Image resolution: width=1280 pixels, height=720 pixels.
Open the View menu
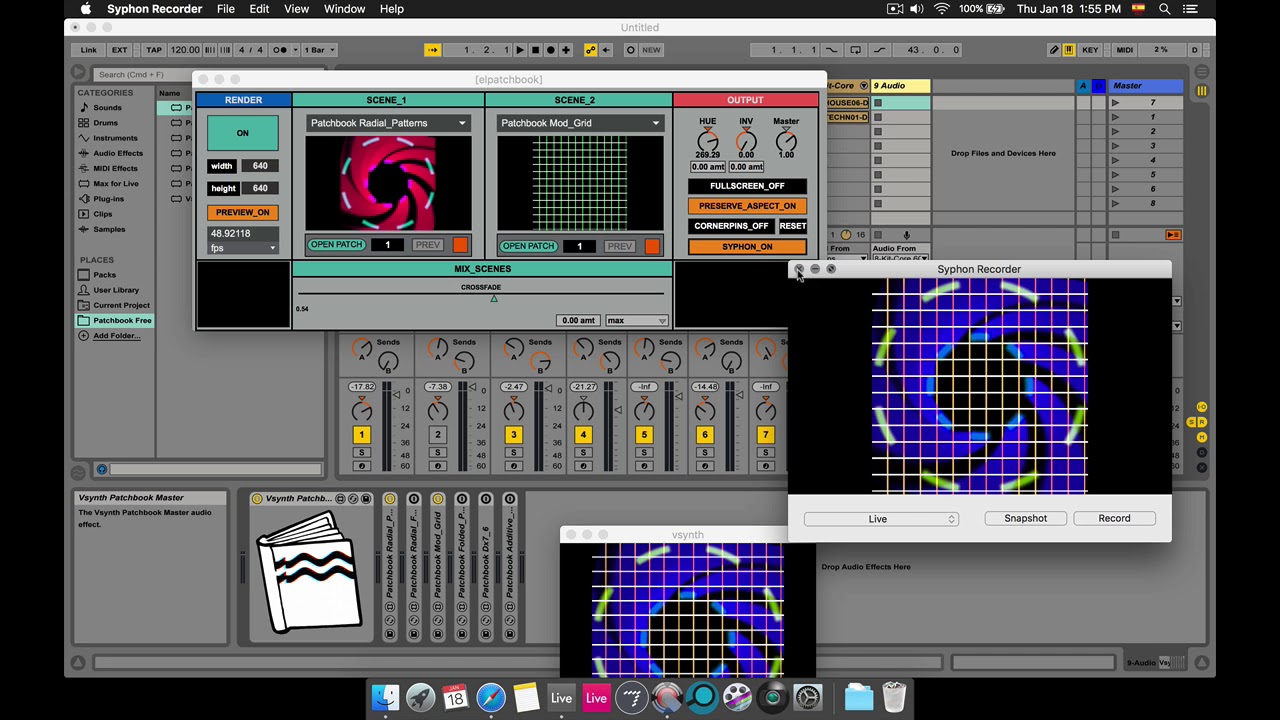(296, 9)
